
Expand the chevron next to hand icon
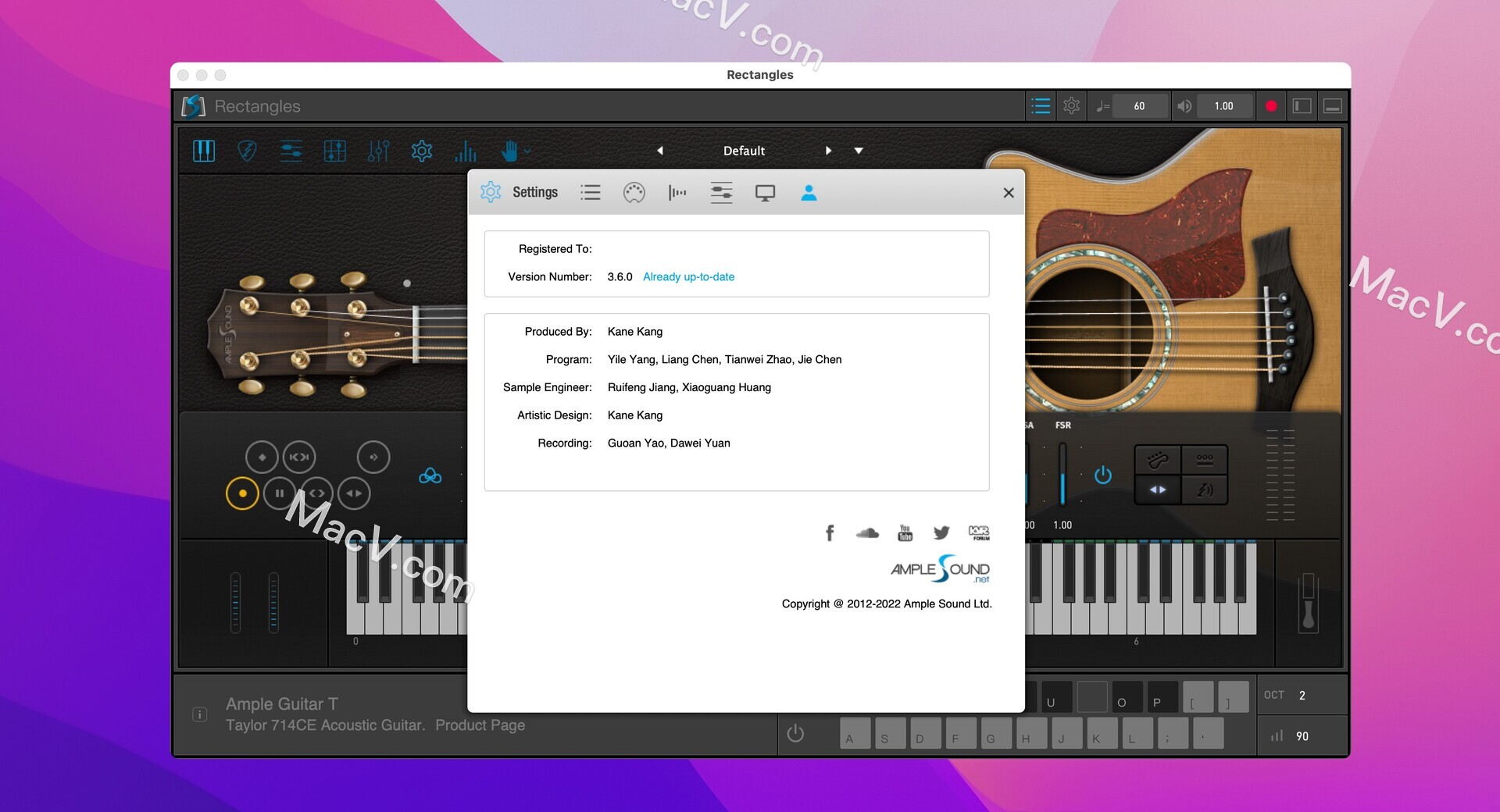pyautogui.click(x=528, y=151)
